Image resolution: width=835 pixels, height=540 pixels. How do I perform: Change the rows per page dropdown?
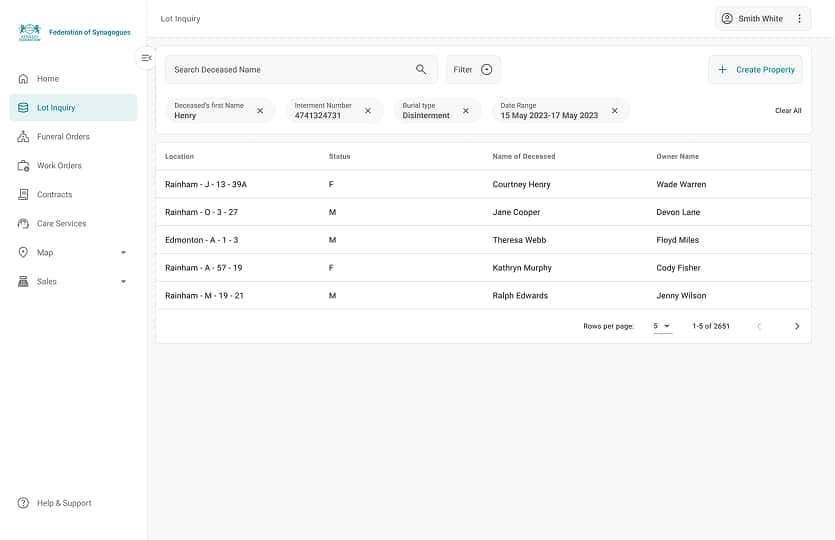662,326
